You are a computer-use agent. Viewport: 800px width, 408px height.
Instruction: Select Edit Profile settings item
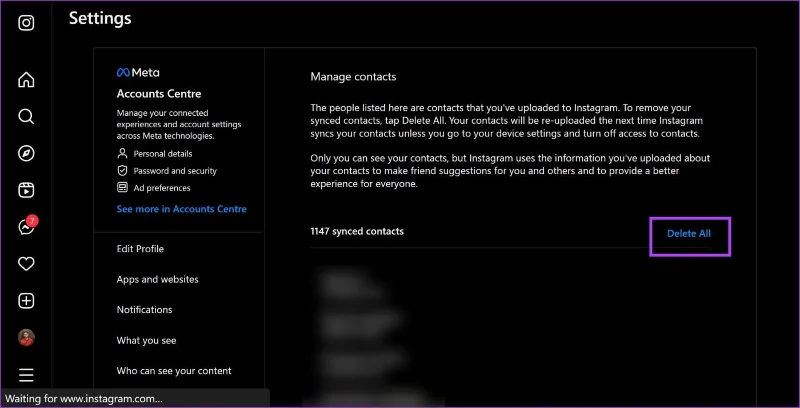click(x=140, y=249)
